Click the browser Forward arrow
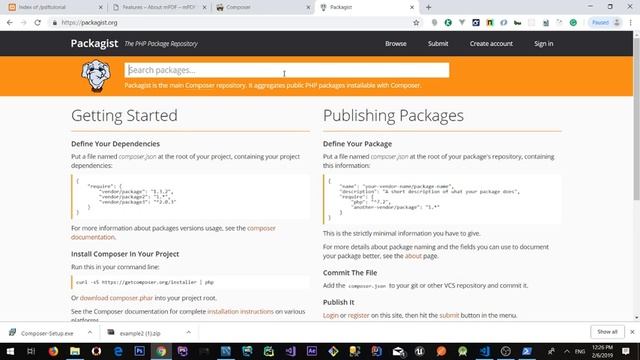This screenshot has width=640, height=360. pyautogui.click(x=24, y=23)
